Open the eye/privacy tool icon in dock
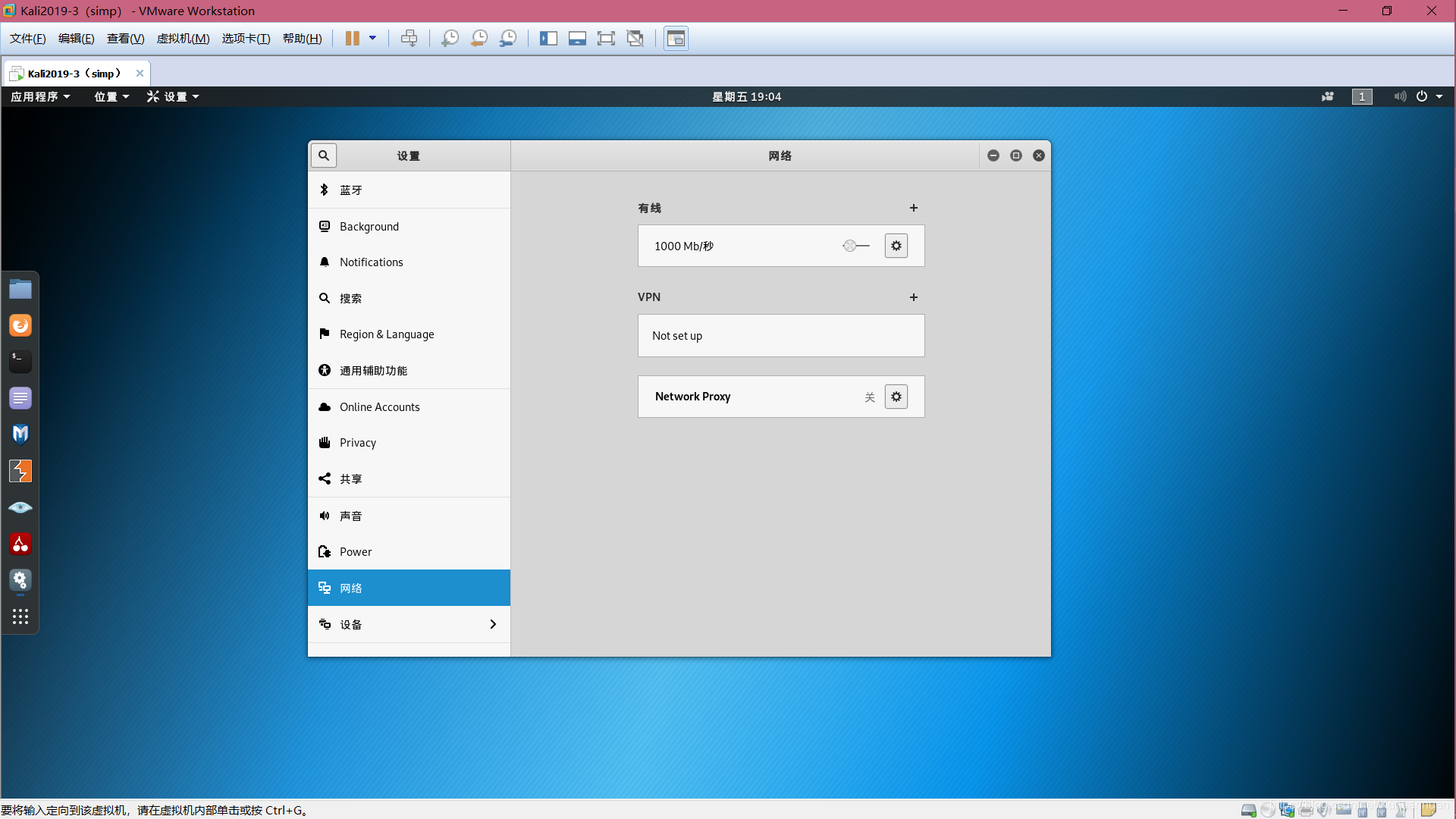 tap(20, 507)
